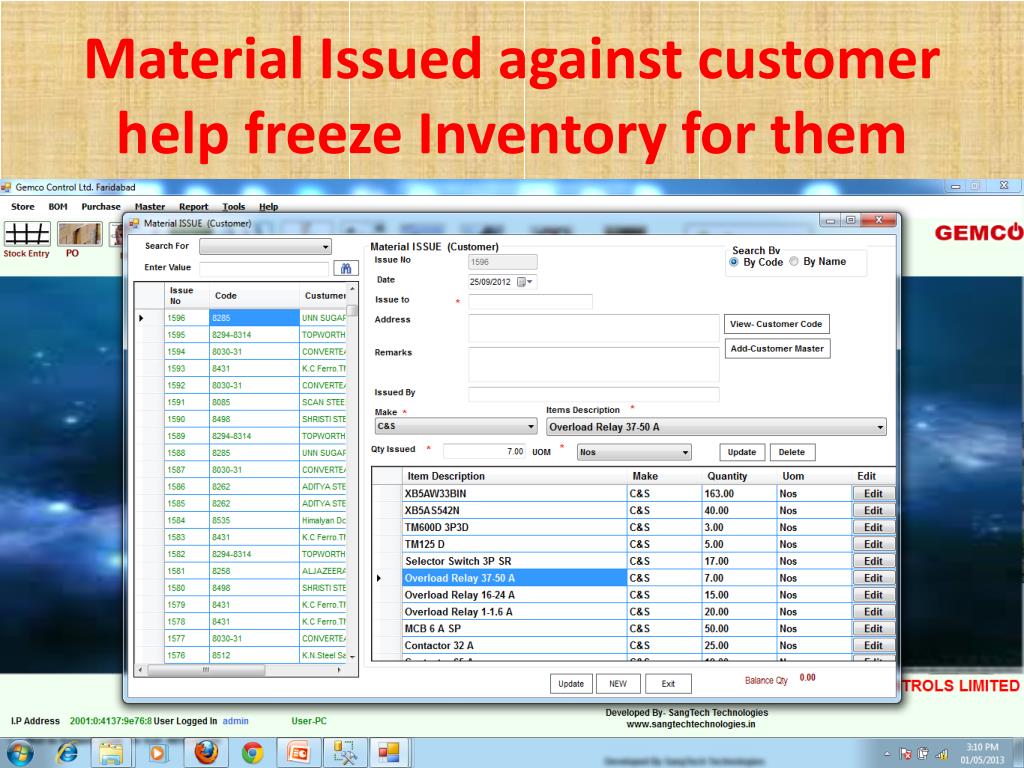Click the binoculars search icon
Image resolution: width=1024 pixels, height=768 pixels.
tap(346, 268)
